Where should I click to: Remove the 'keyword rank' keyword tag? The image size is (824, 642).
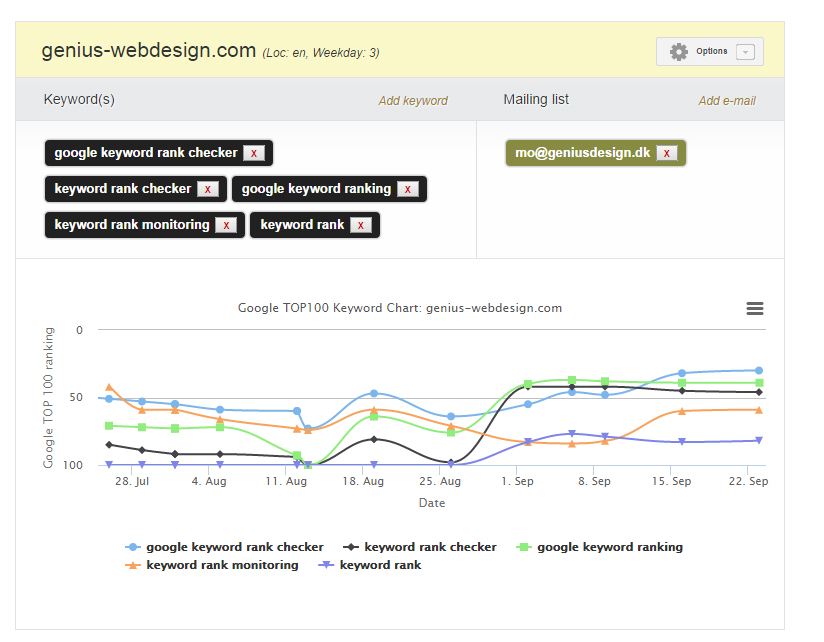pyautogui.click(x=360, y=225)
